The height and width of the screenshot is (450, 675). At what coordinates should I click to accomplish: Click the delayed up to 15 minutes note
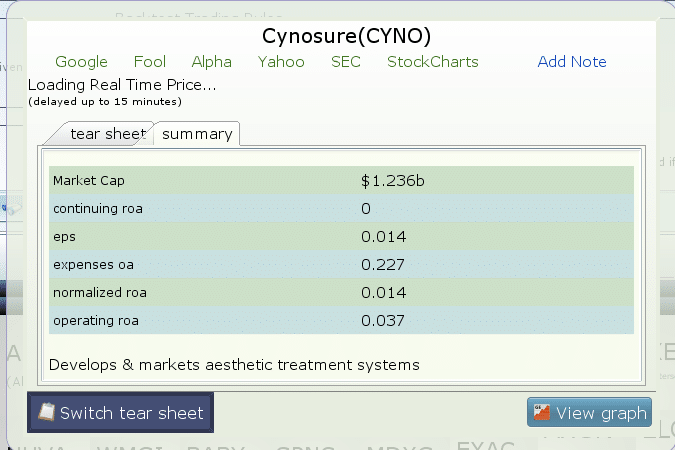[105, 102]
